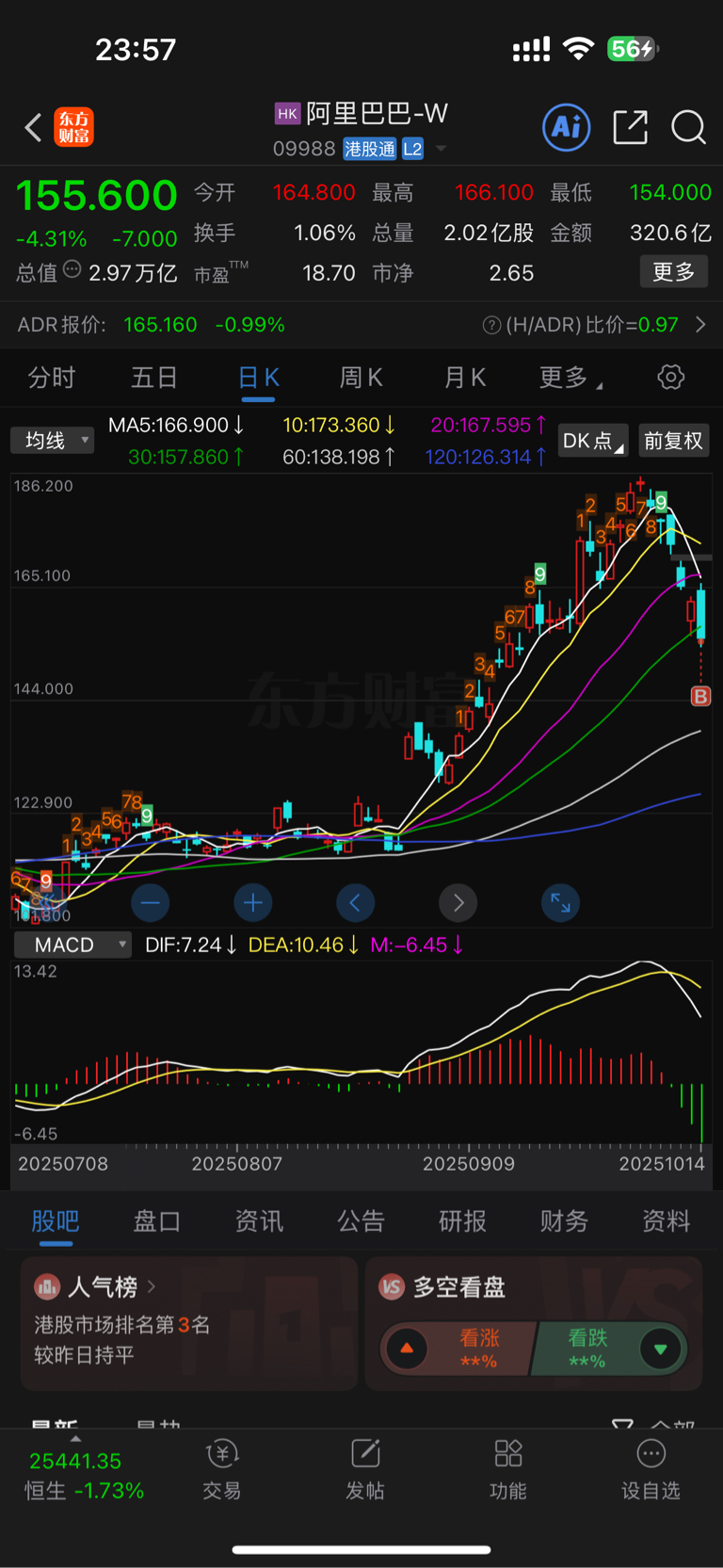723x1568 pixels.
Task: Switch to 五日 chart tab
Action: pos(154,378)
